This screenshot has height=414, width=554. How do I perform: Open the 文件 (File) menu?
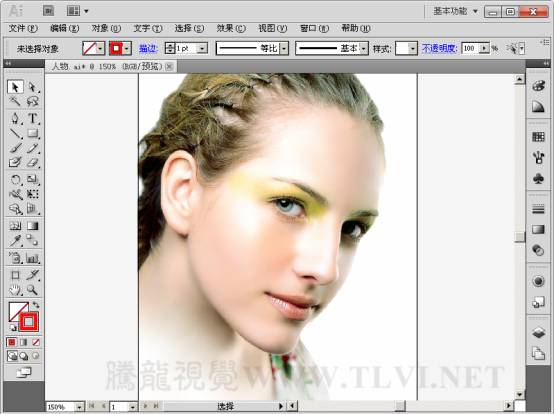(x=23, y=28)
